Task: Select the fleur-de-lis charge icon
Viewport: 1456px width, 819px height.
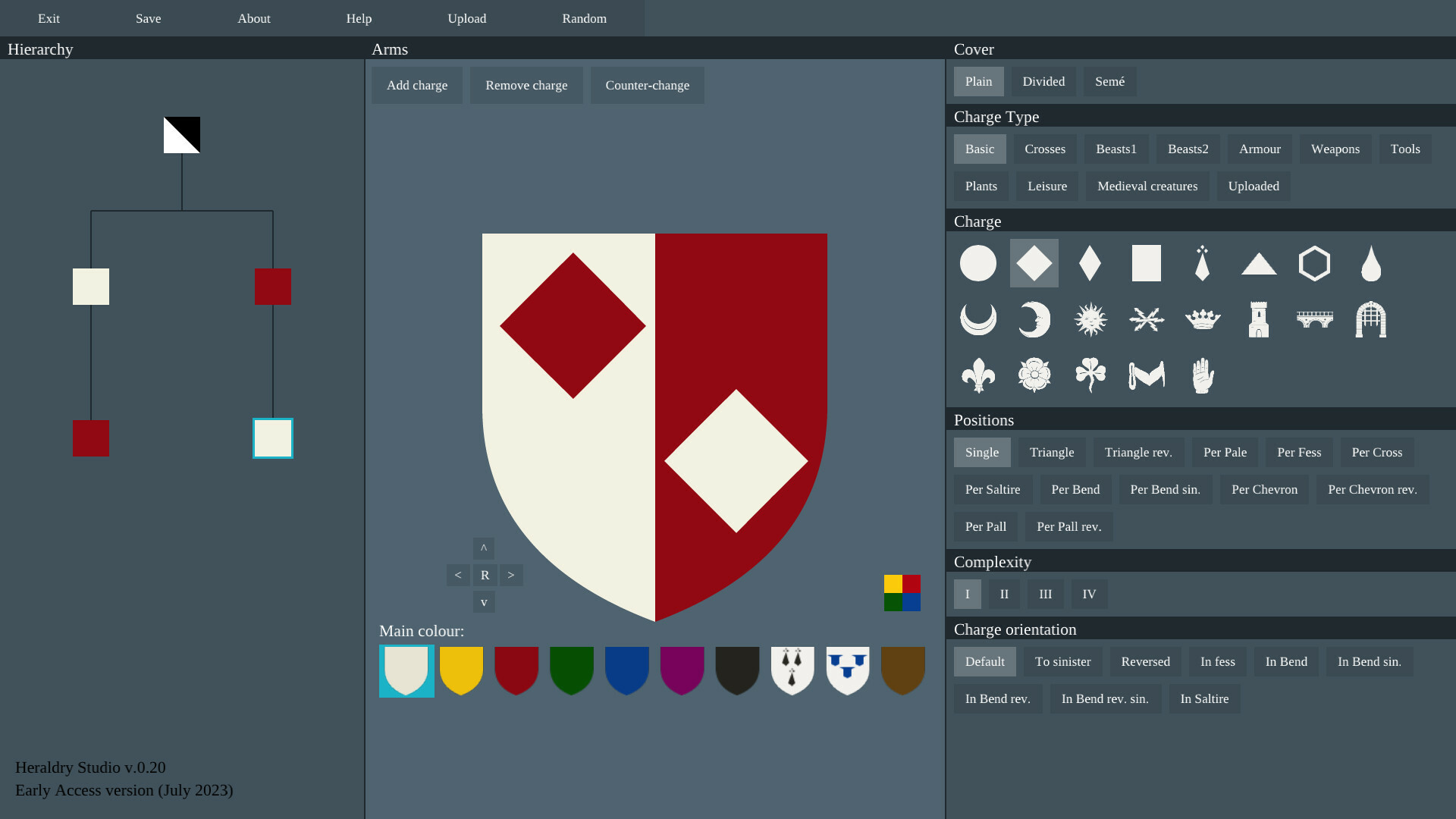Action: pos(977,375)
